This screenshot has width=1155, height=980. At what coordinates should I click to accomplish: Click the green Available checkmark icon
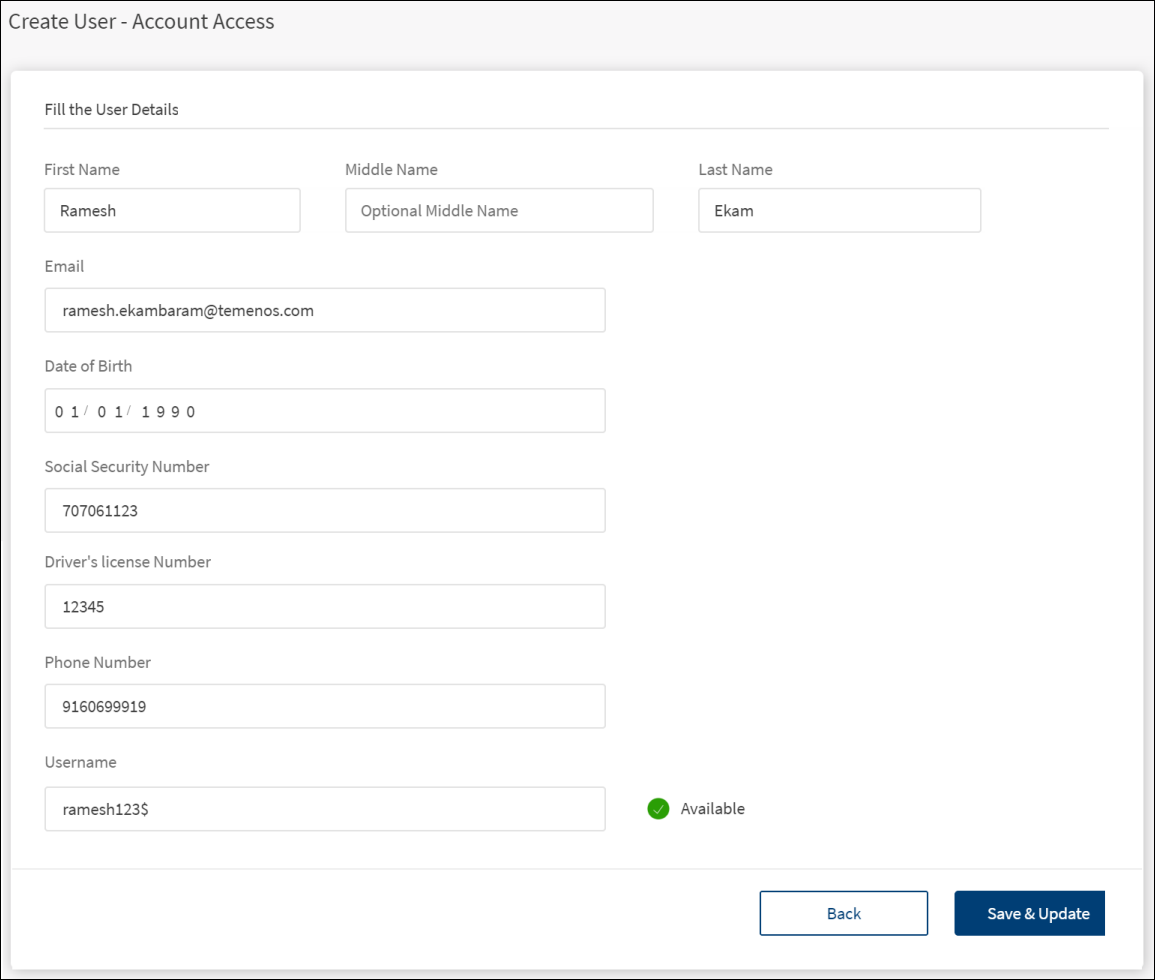[x=657, y=809]
